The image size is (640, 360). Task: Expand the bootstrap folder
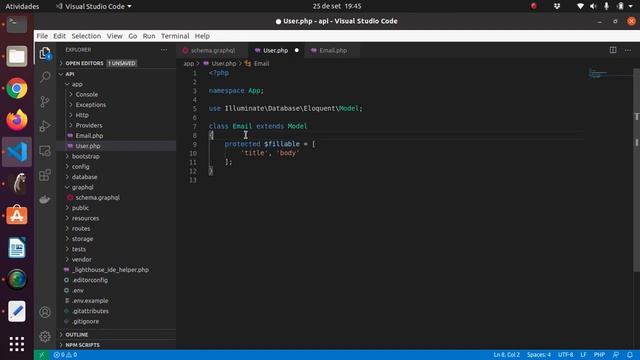click(x=86, y=156)
